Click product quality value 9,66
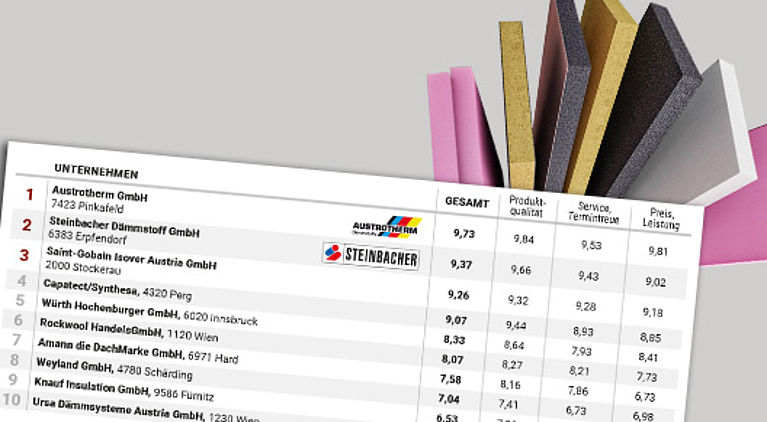Viewport: 767px width, 422px height. click(x=520, y=269)
